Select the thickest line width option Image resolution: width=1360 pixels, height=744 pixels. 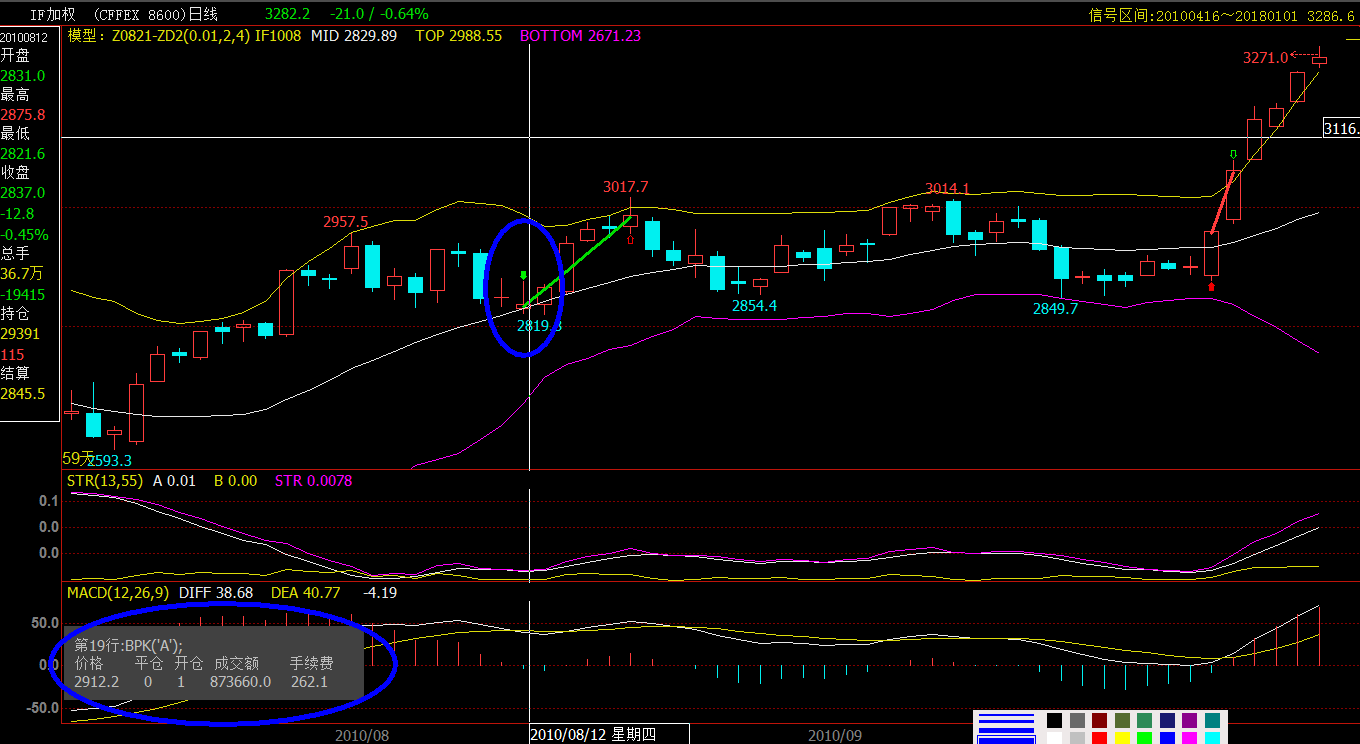(x=1006, y=740)
